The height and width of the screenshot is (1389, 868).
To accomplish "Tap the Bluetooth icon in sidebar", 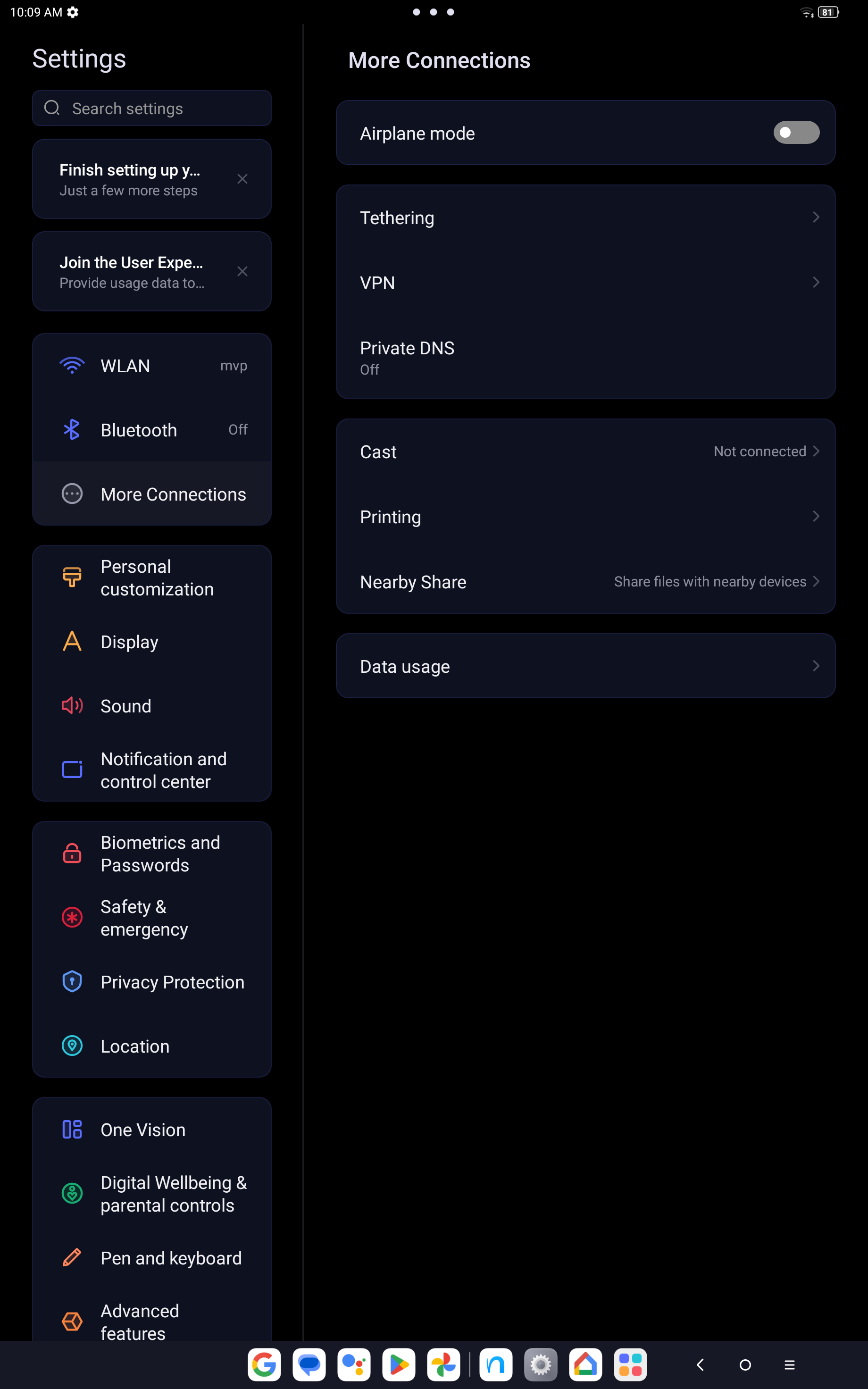I will pyautogui.click(x=72, y=430).
